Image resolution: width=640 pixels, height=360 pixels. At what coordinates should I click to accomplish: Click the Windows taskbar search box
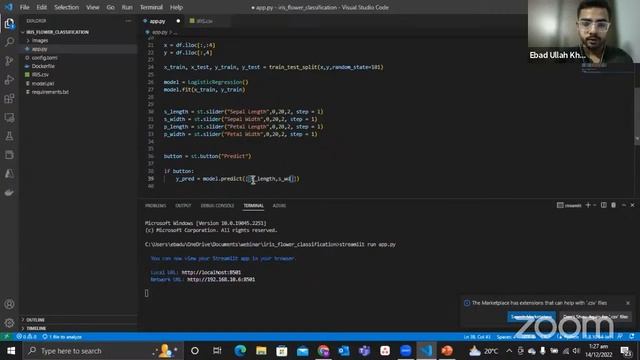click(x=104, y=351)
